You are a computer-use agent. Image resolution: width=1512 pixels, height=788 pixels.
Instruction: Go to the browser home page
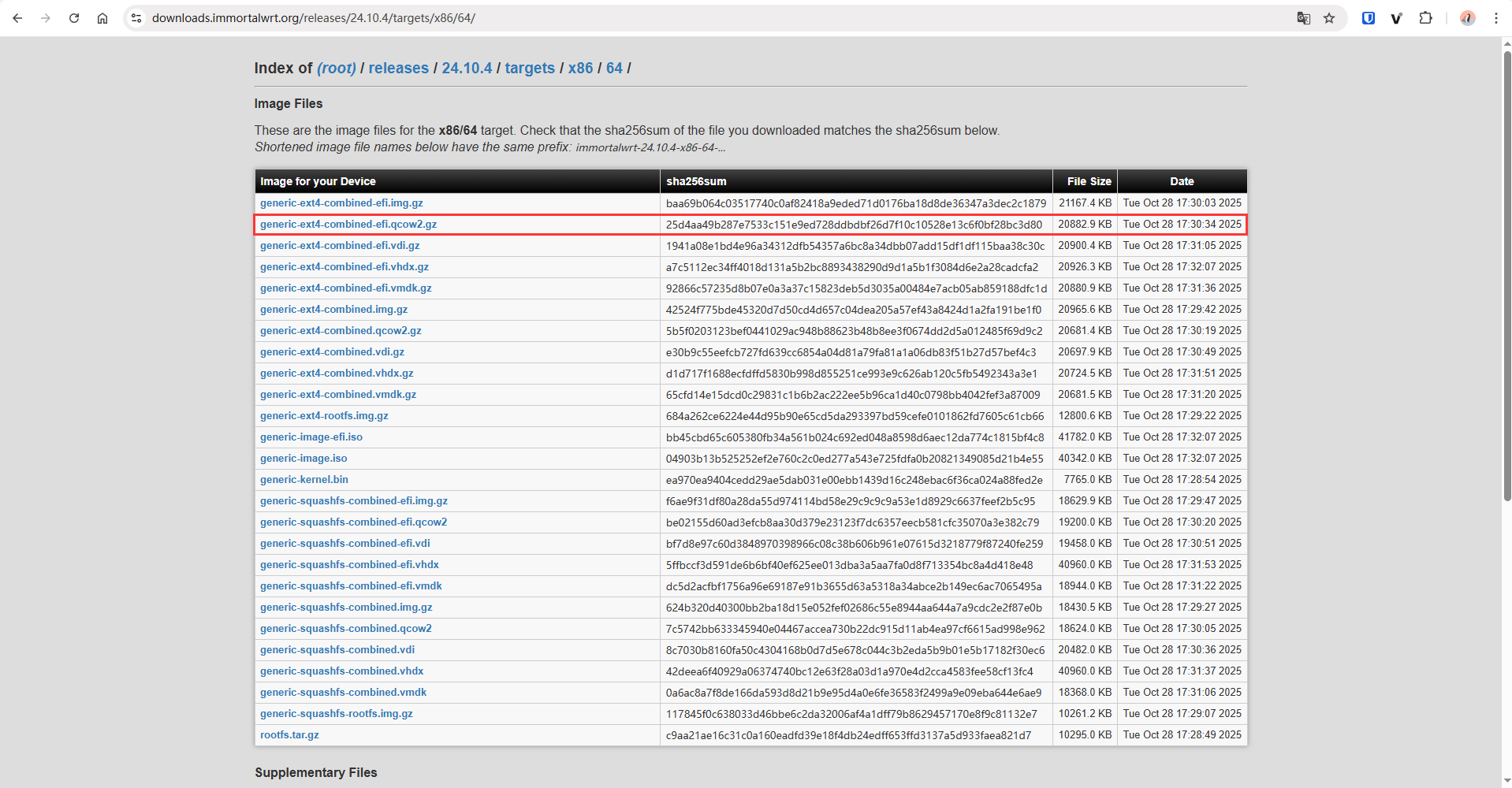(x=102, y=18)
